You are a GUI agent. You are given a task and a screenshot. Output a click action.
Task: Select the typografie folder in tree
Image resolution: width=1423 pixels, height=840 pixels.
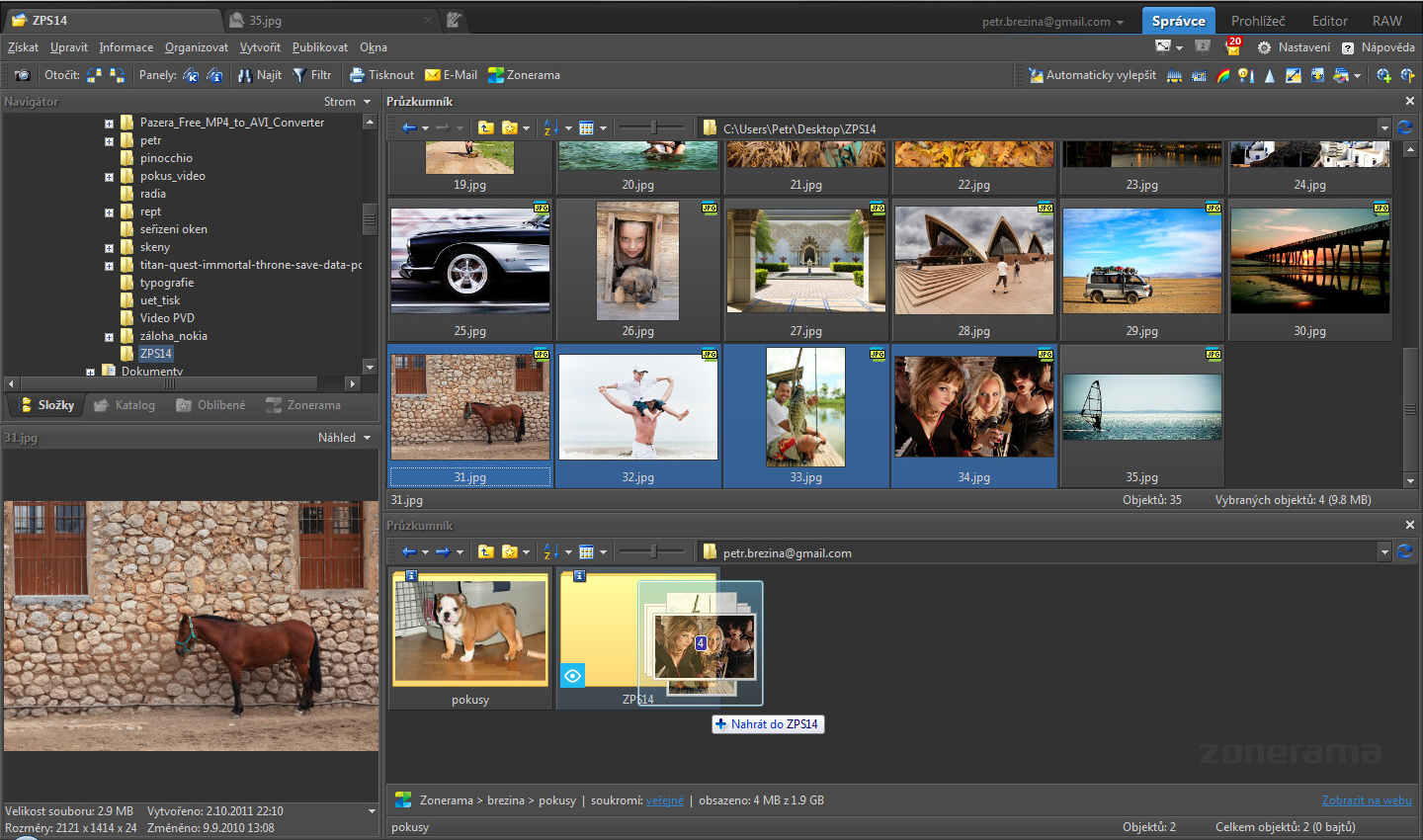[x=167, y=283]
